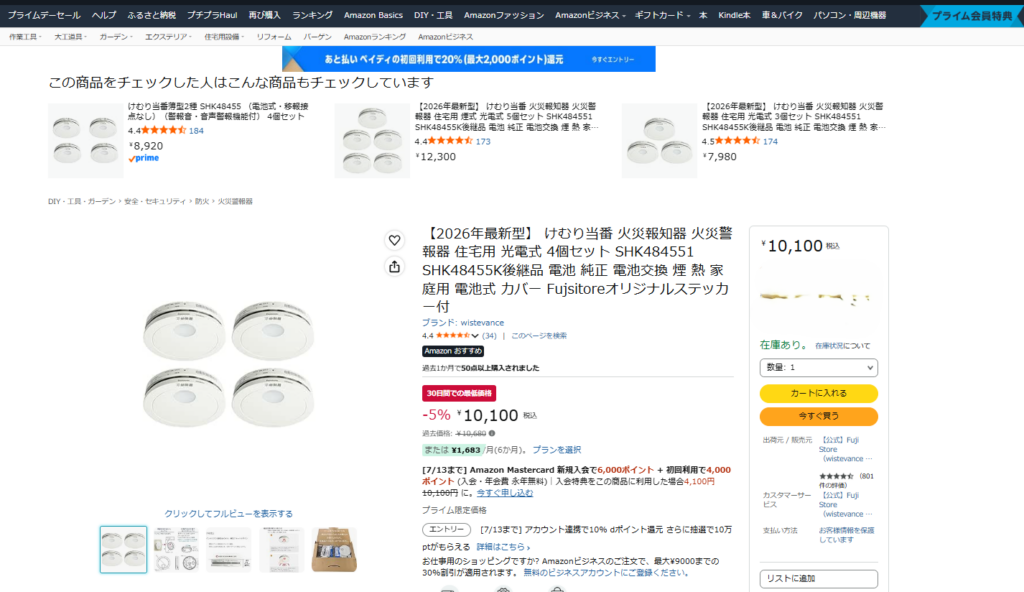Screen dimensions: 1024x592
Task: Select the first product thumbnail image
Action: [x=123, y=550]
